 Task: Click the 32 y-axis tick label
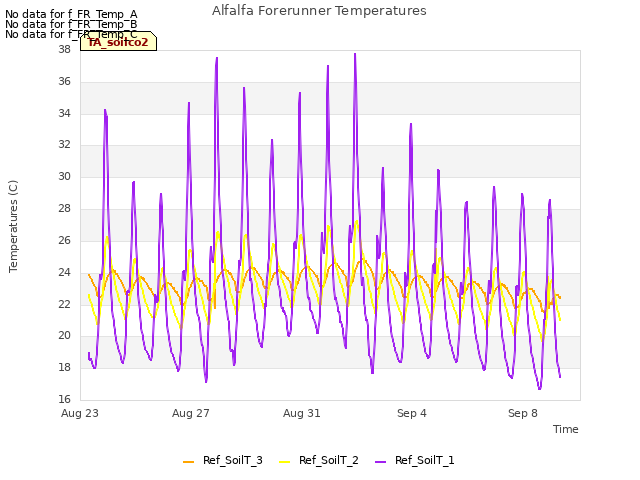click(64, 145)
